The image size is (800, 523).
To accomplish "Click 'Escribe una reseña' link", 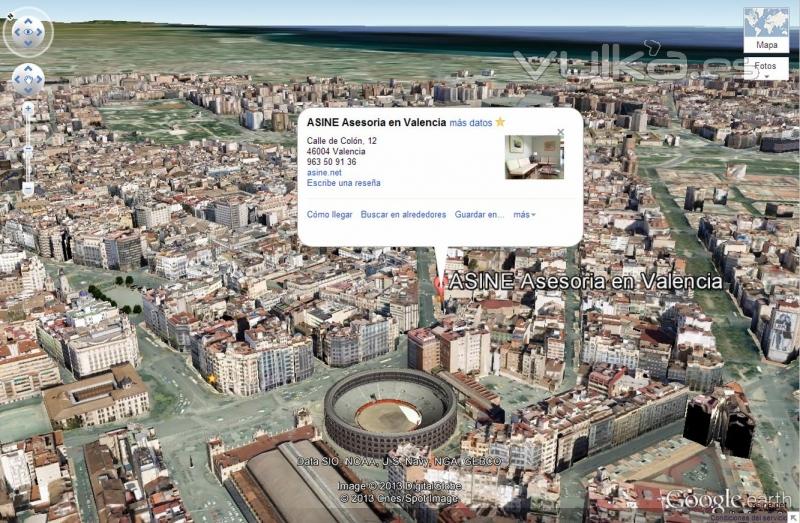I will click(343, 183).
